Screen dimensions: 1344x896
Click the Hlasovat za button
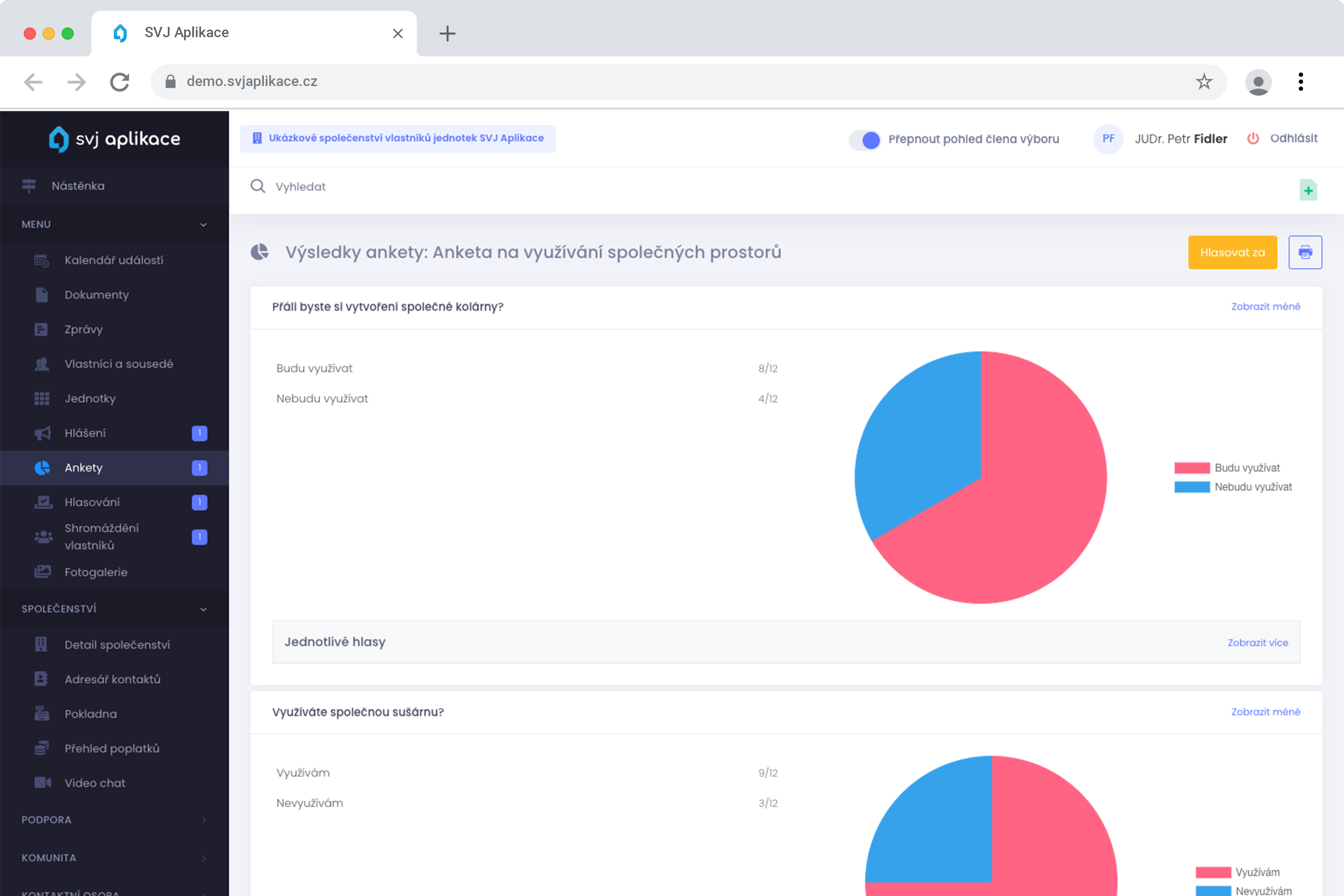click(x=1232, y=252)
